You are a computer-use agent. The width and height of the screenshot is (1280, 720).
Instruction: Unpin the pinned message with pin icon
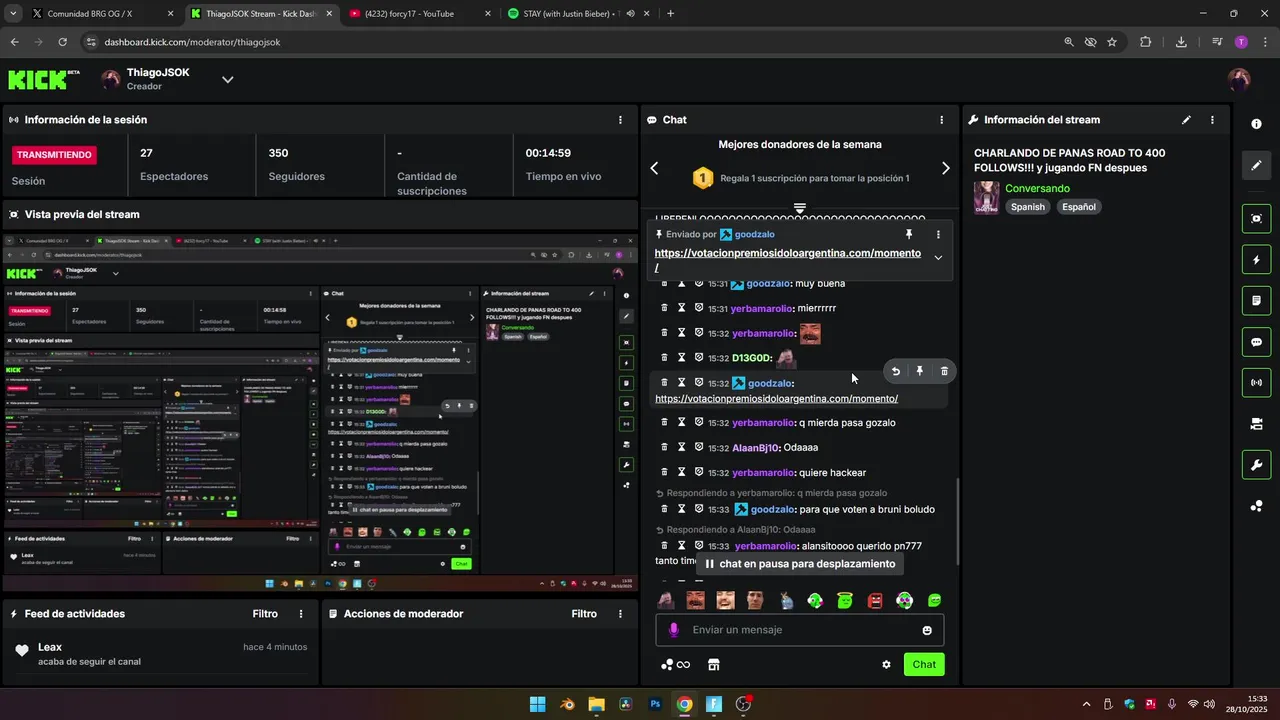coord(909,234)
